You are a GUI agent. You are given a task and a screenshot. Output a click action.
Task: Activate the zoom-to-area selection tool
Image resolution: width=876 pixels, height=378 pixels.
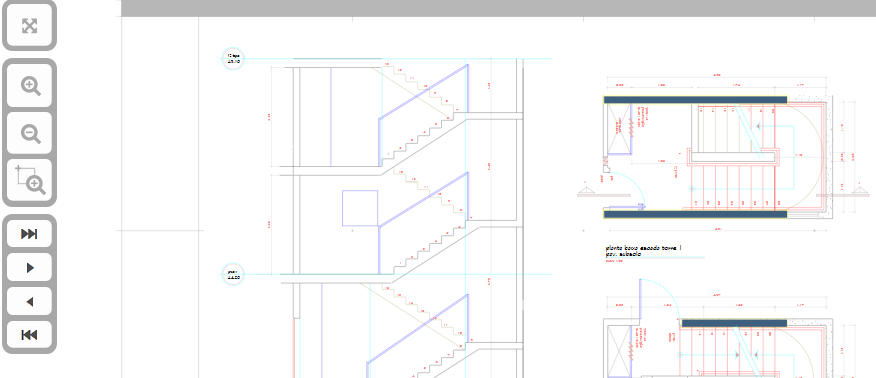29,181
